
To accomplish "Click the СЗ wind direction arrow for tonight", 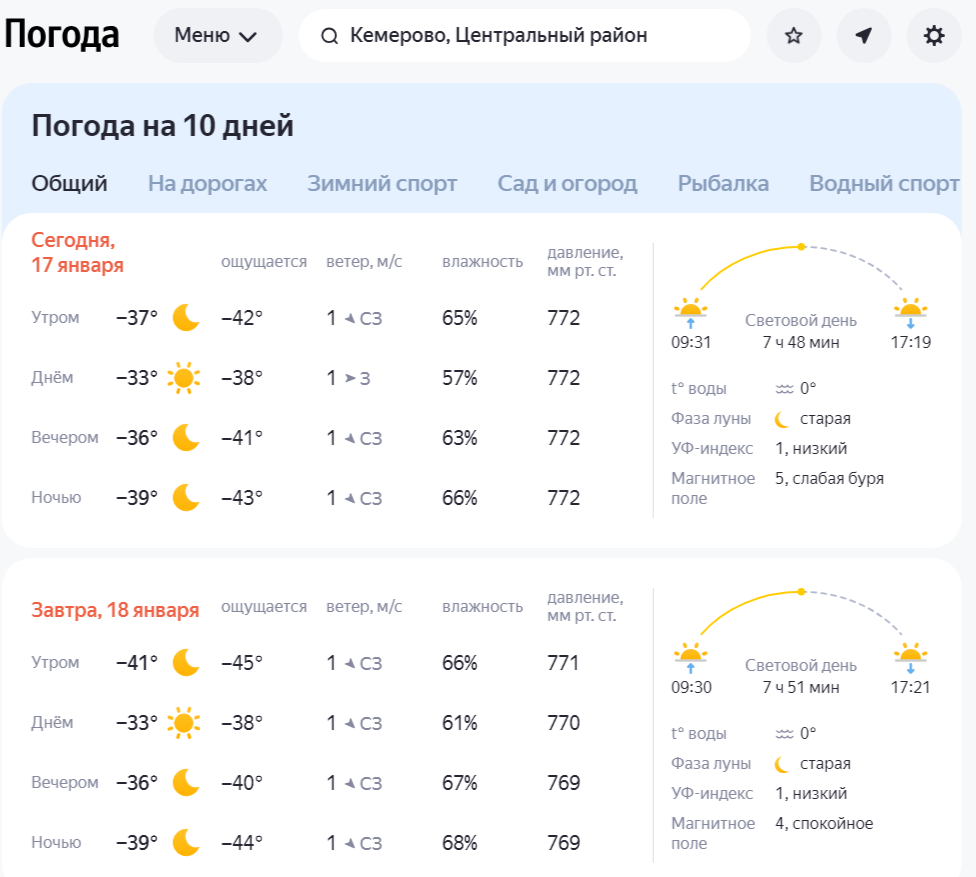I will click(348, 497).
